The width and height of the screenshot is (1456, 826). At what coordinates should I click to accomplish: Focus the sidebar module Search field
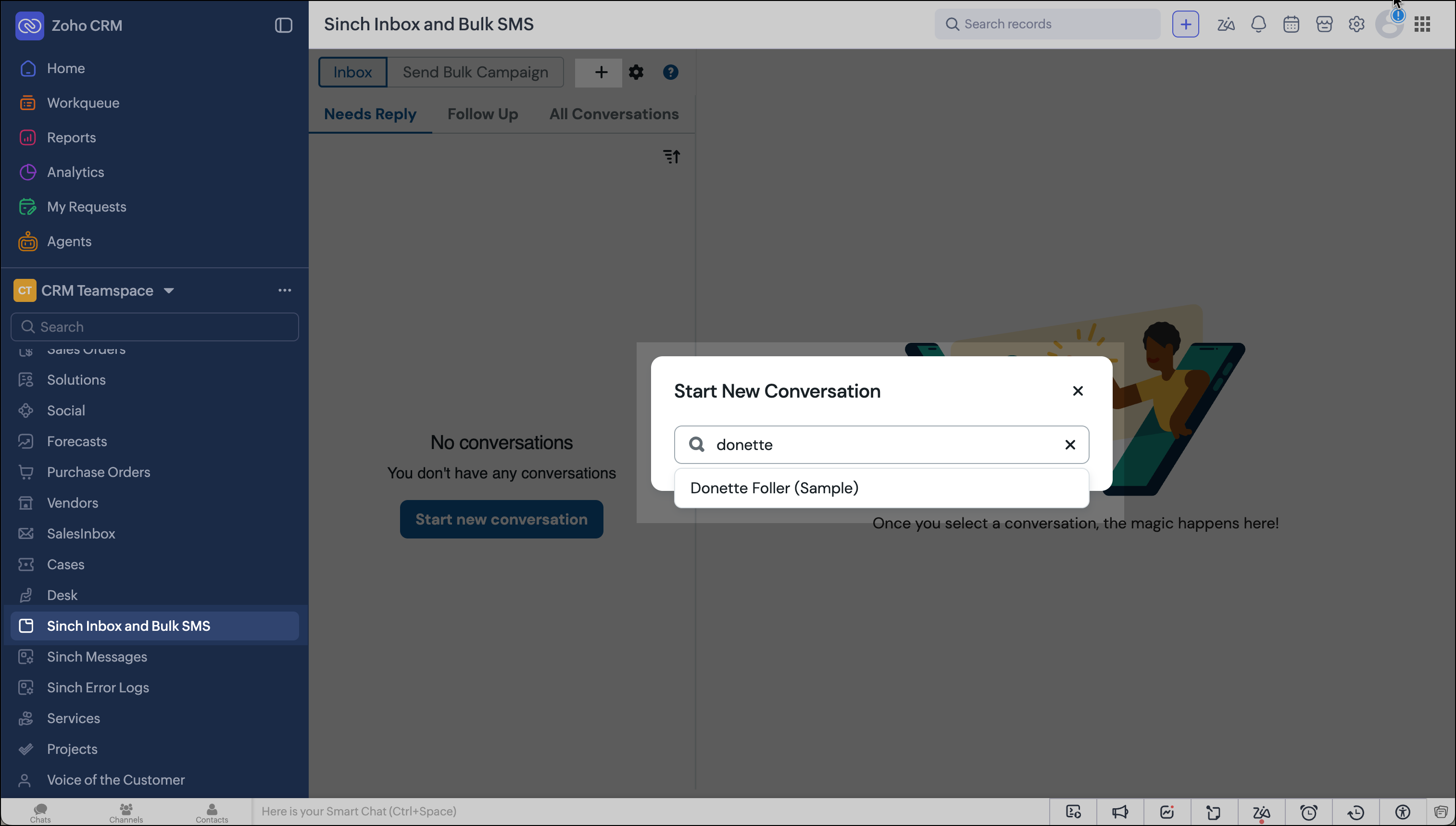[x=154, y=327]
